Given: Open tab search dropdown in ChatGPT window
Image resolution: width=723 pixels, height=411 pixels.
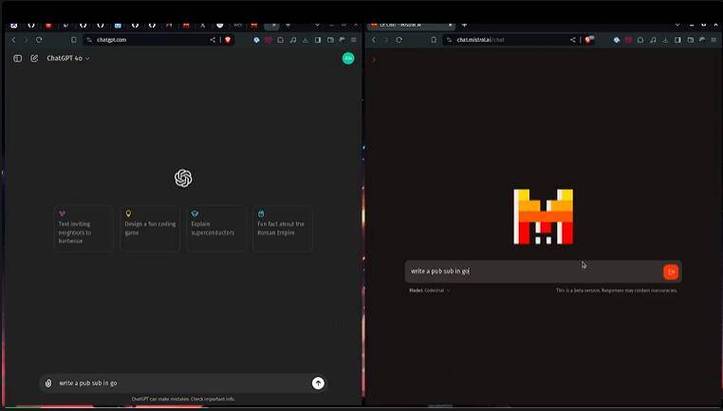Looking at the screenshot, I should point(317,25).
